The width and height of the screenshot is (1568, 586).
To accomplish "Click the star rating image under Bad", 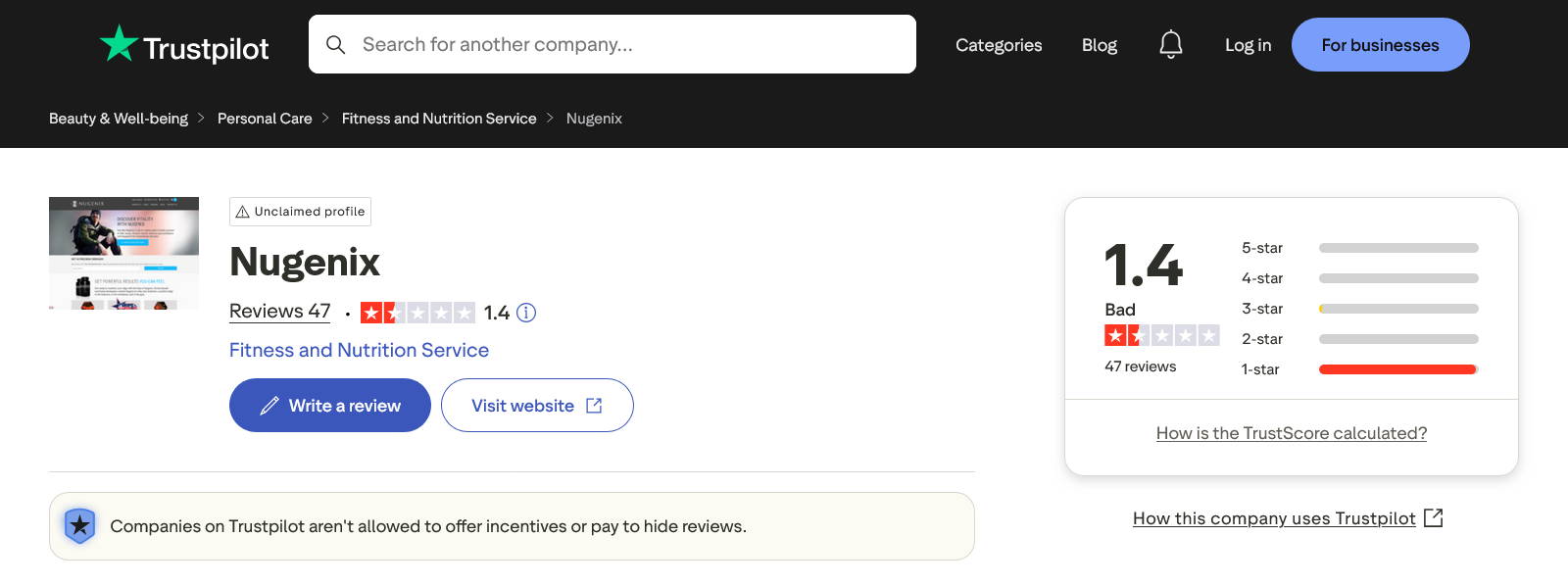I will [x=1161, y=336].
